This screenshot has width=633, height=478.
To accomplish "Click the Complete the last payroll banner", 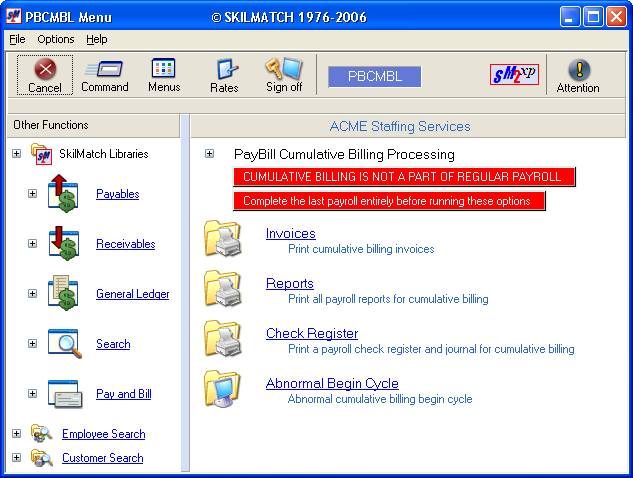I will 389,201.
